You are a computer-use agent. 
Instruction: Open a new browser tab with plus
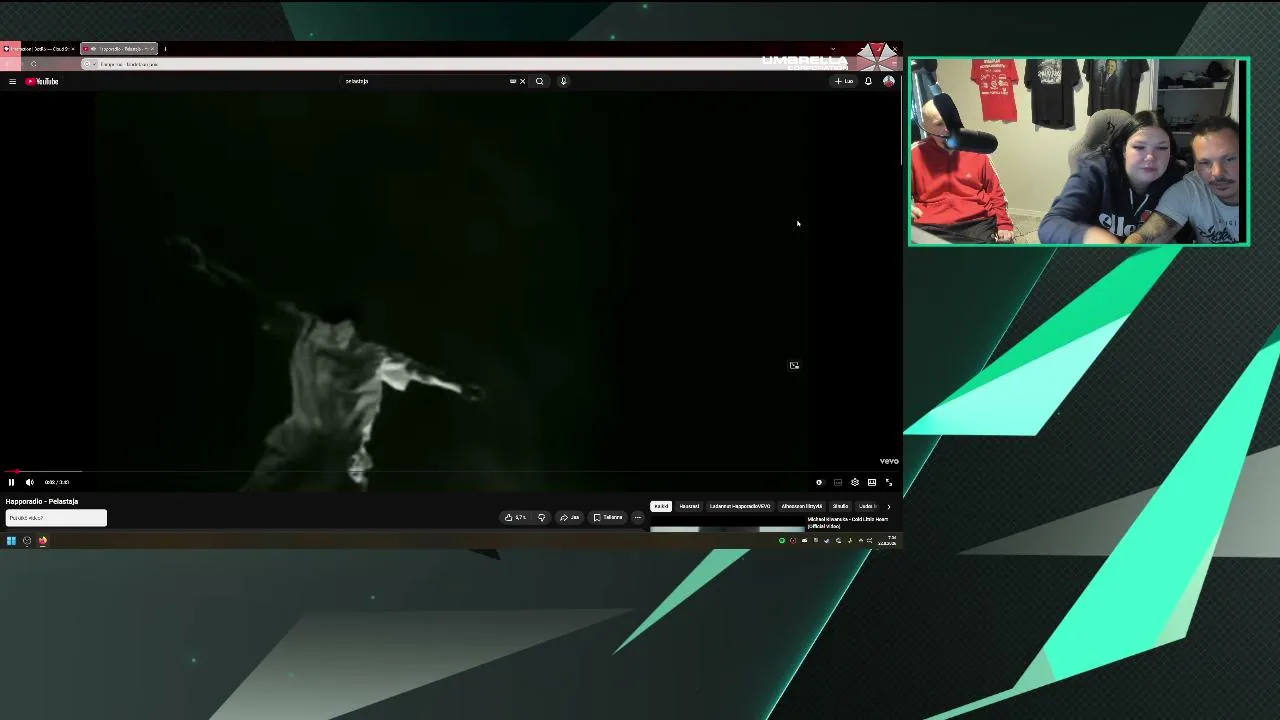coord(165,49)
